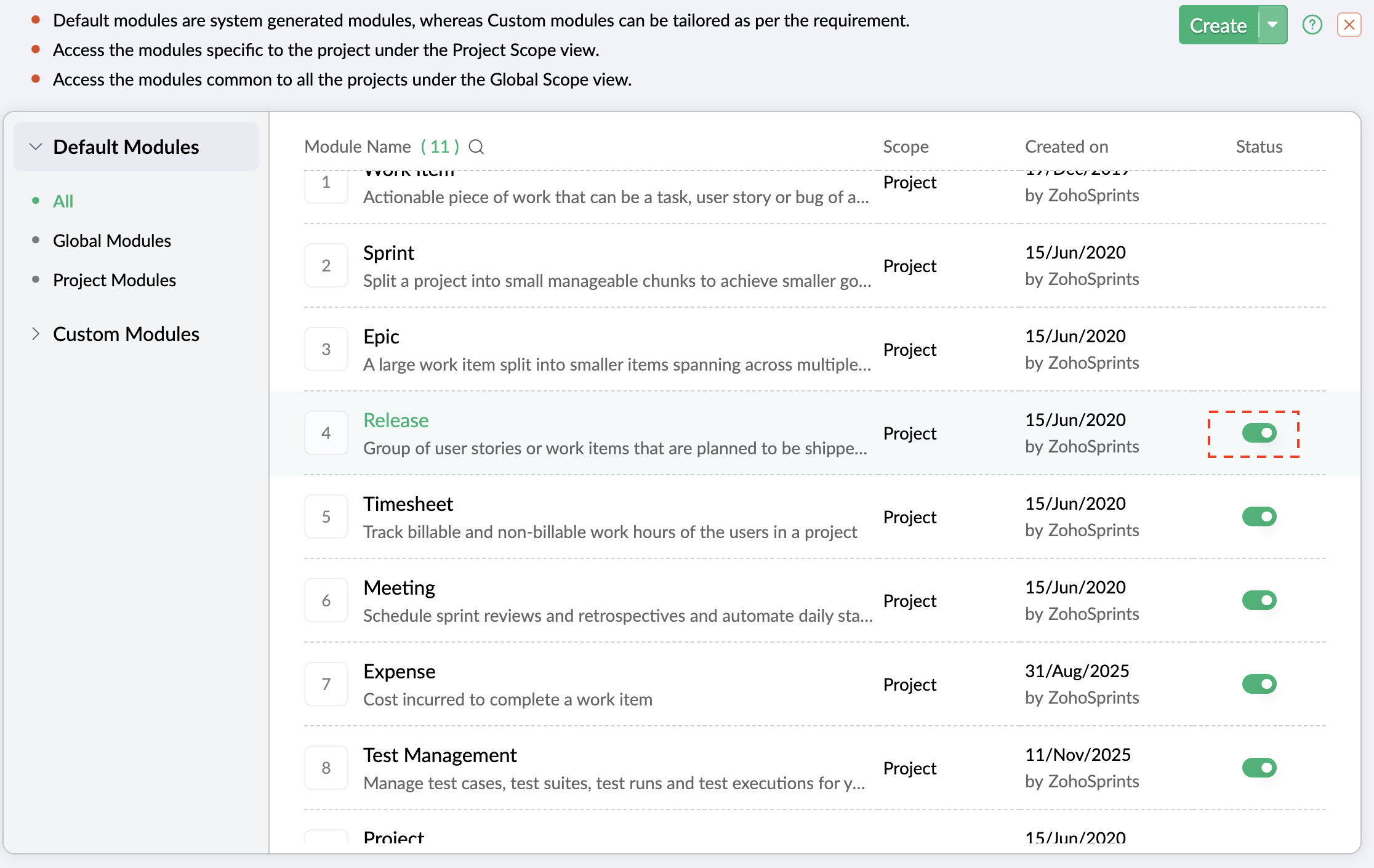Open the Release module link
Image resolution: width=1374 pixels, height=868 pixels.
tap(396, 420)
